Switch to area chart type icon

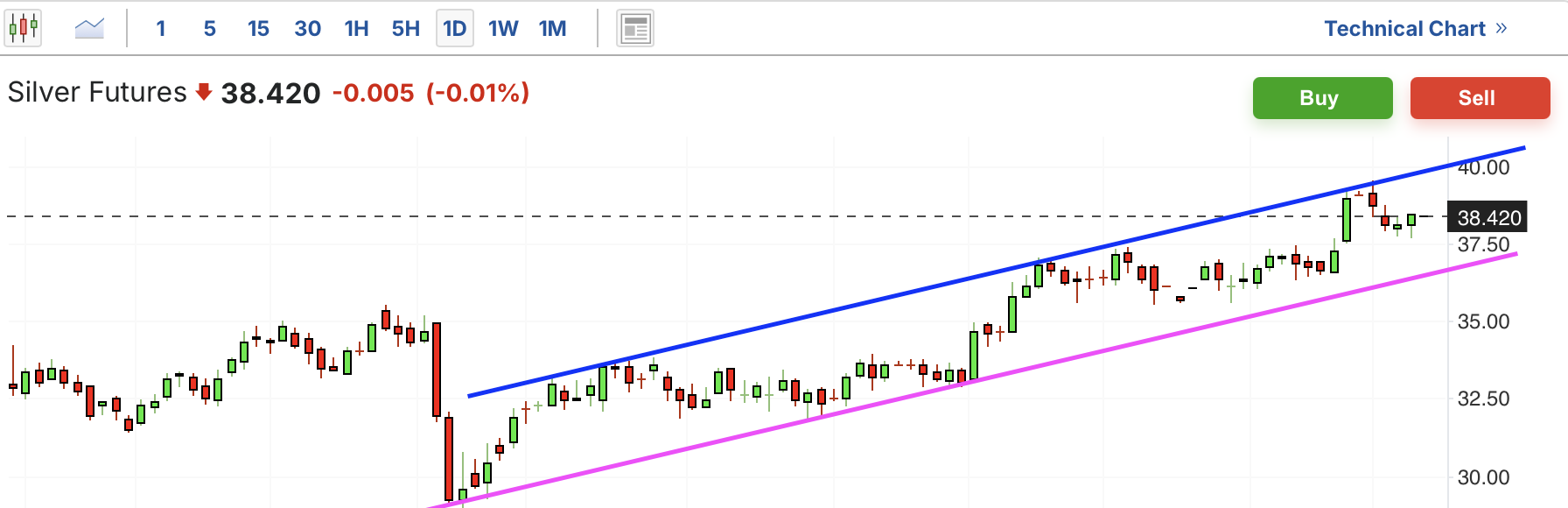[x=89, y=28]
